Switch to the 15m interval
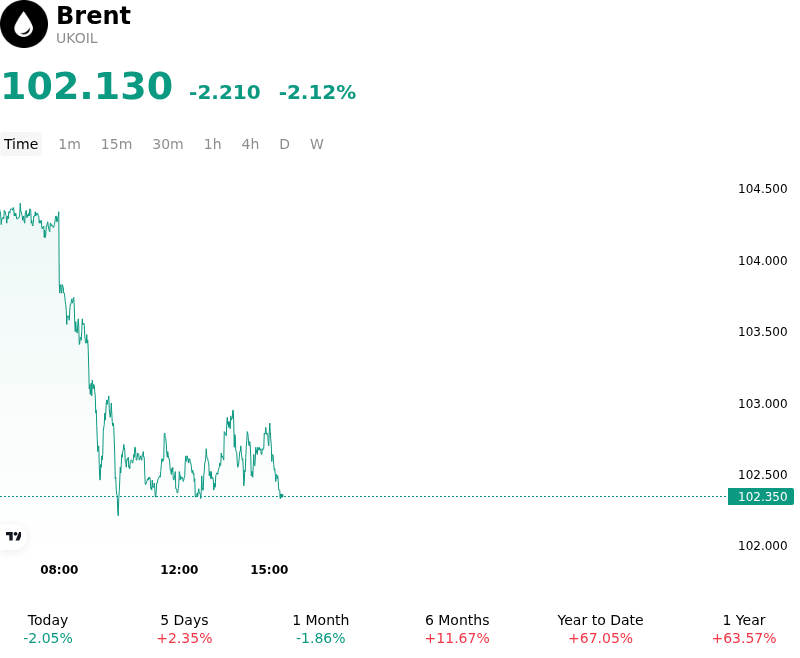 [116, 144]
